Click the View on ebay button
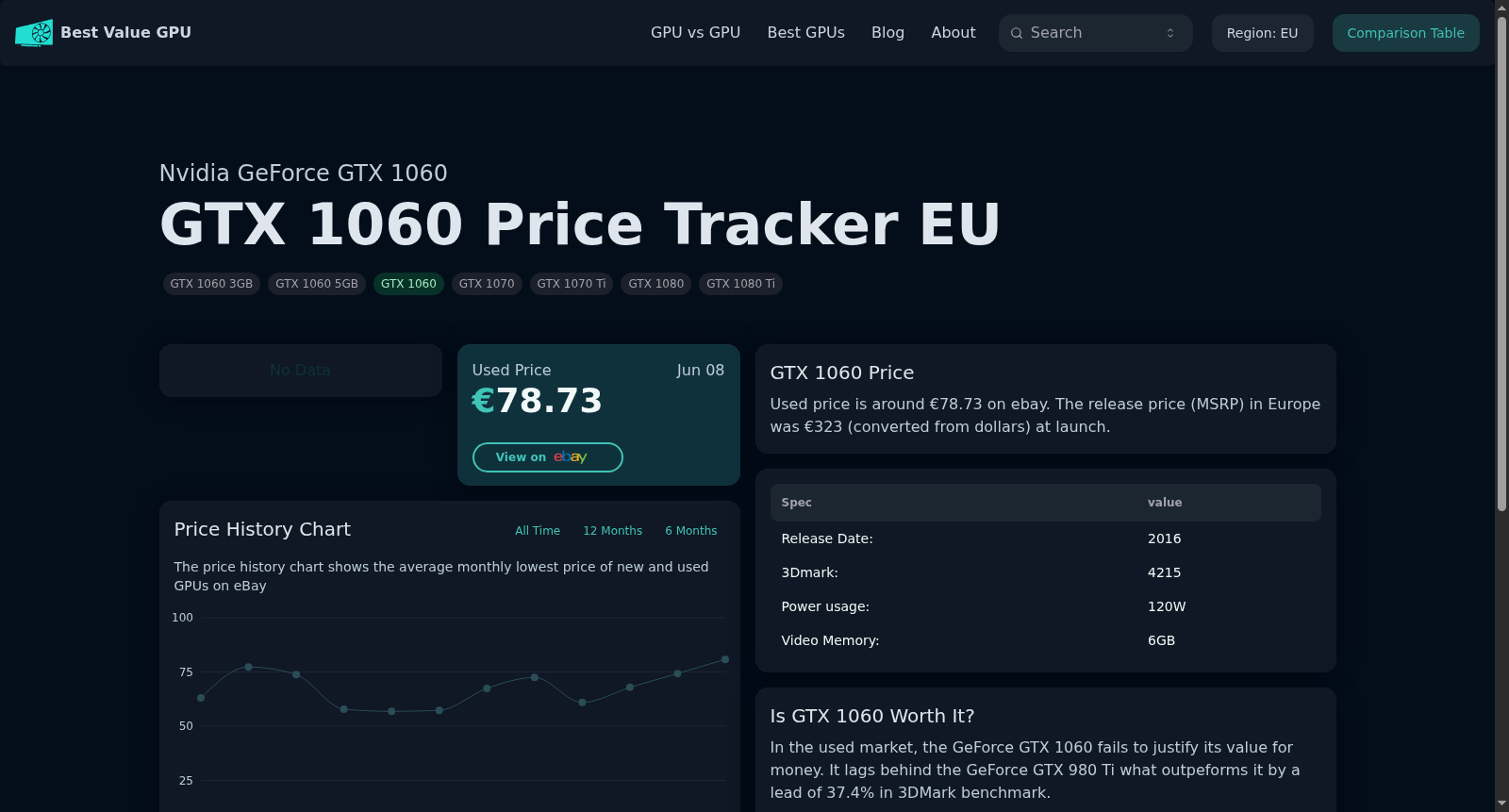Viewport: 1509px width, 812px height. 547,457
